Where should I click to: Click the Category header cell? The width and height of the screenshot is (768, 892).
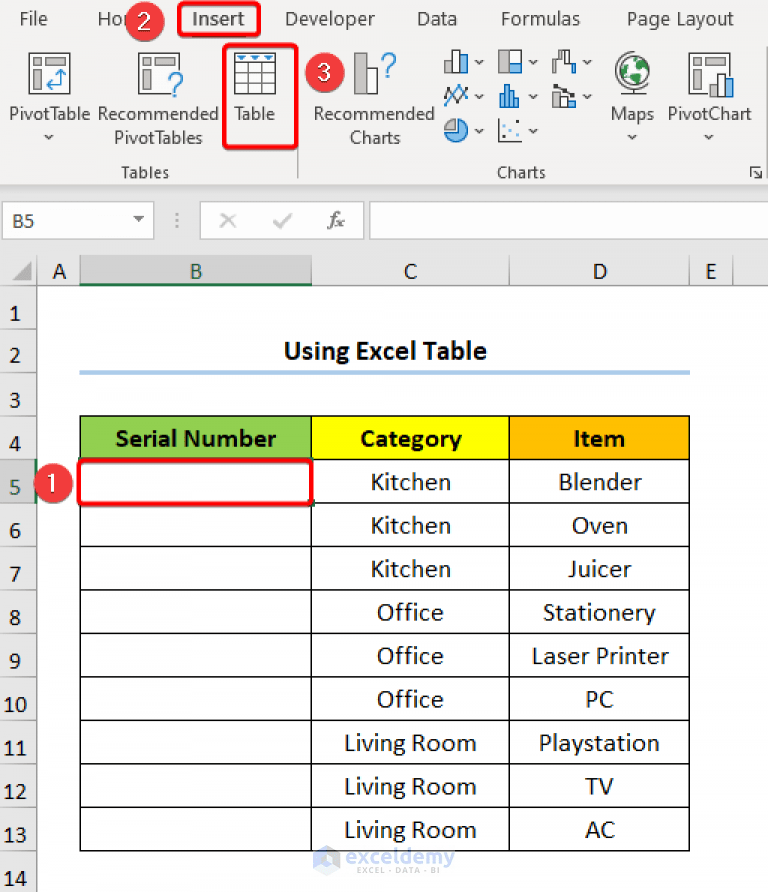pos(410,438)
